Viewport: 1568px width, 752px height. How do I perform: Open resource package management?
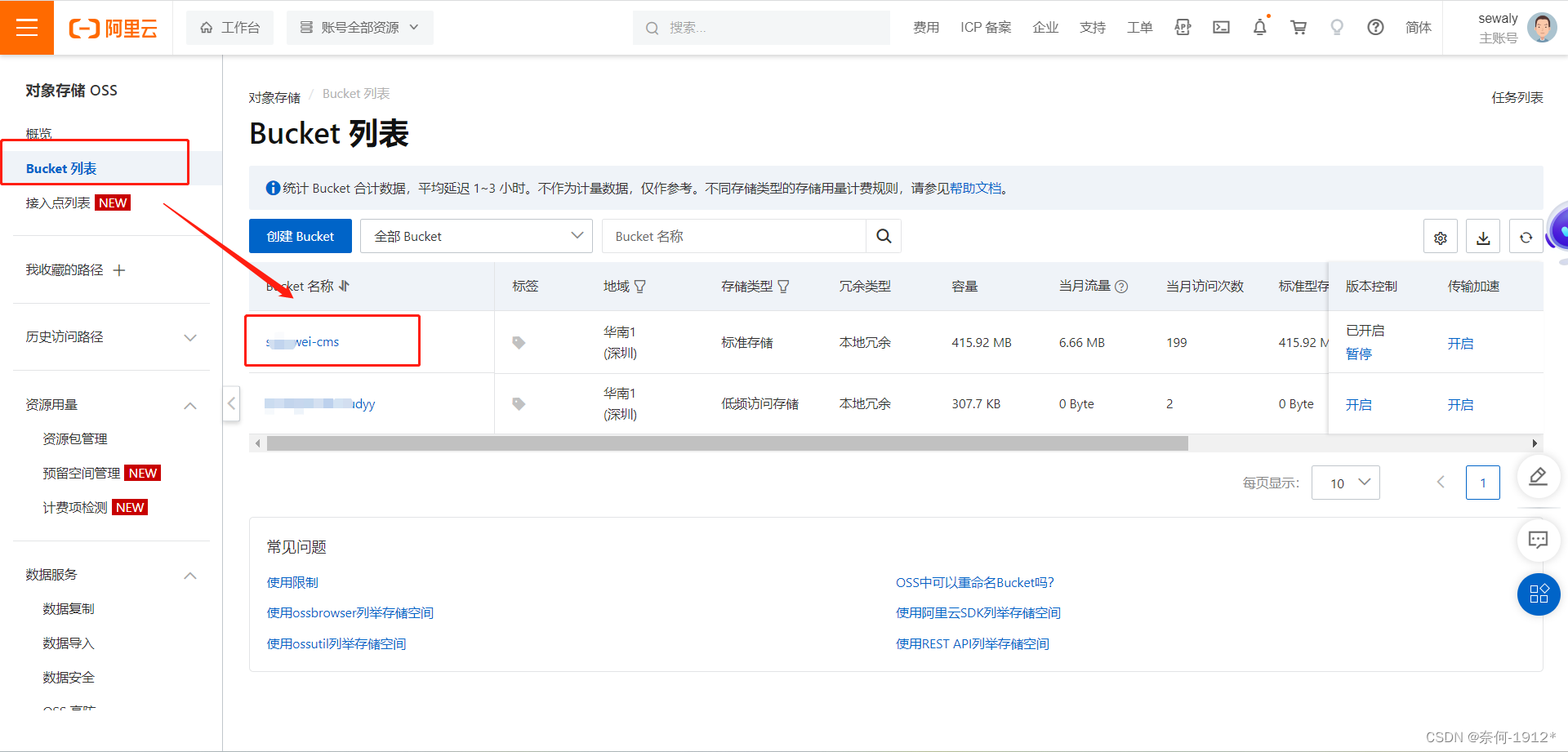(x=75, y=439)
